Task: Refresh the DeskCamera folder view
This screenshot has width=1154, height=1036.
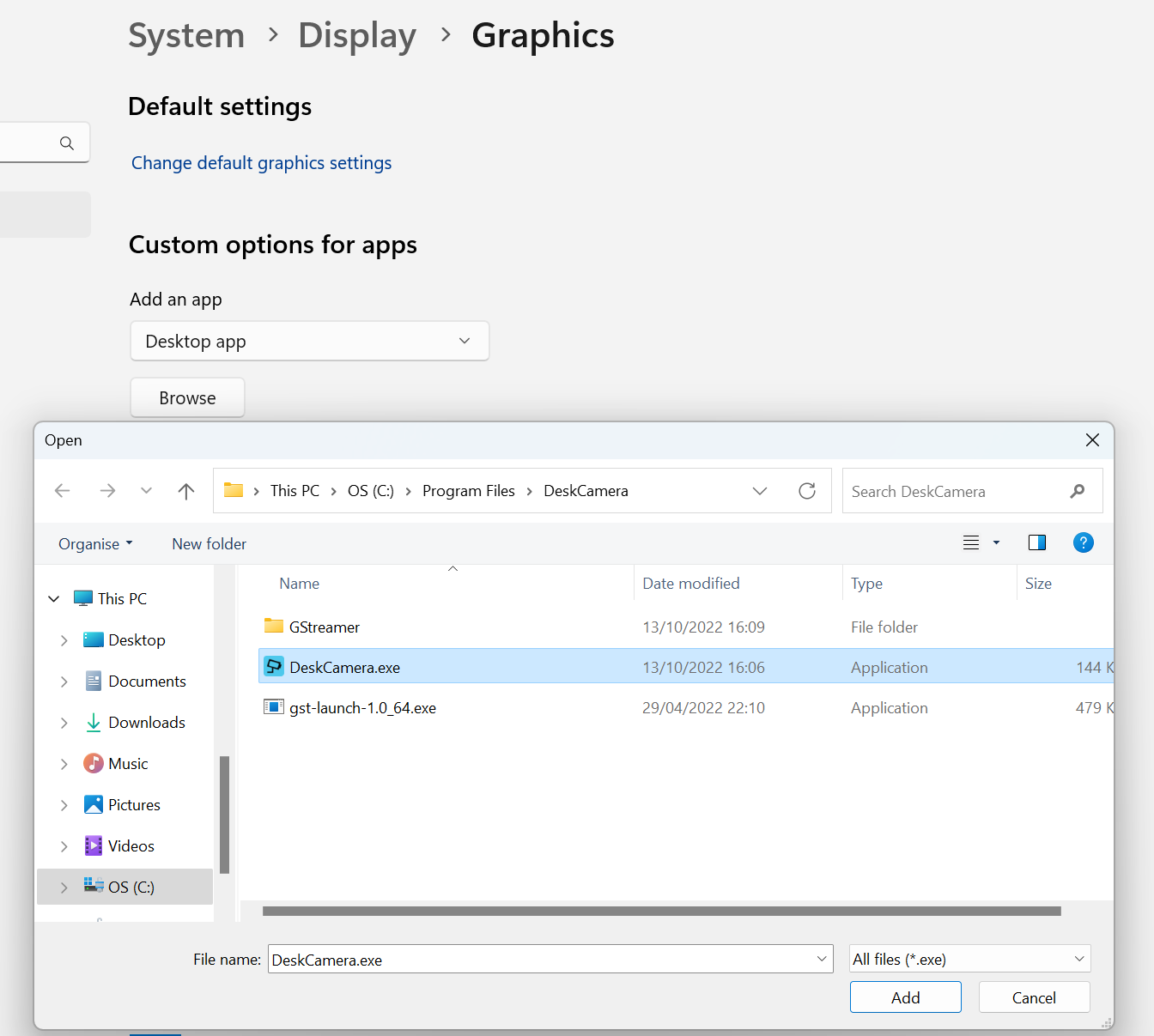Action: click(x=806, y=491)
